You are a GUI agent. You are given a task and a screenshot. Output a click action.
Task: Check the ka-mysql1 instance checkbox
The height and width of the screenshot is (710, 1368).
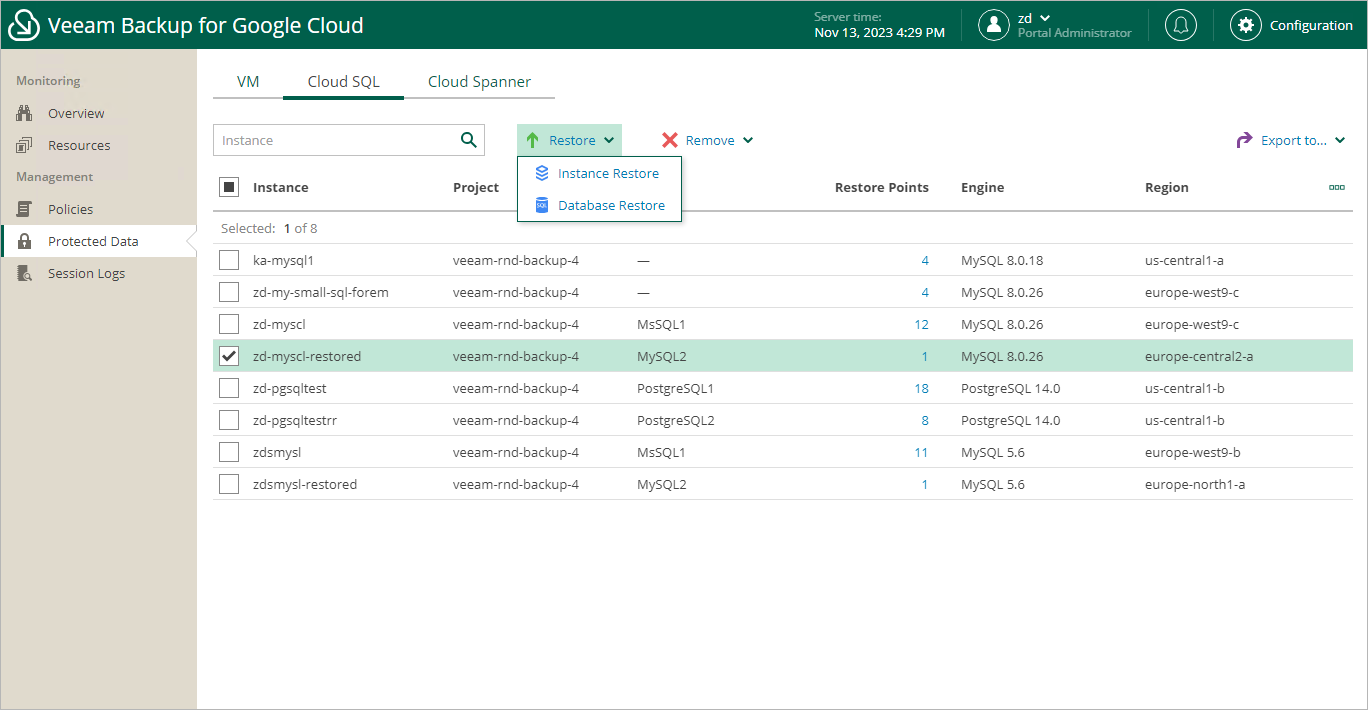[x=229, y=260]
